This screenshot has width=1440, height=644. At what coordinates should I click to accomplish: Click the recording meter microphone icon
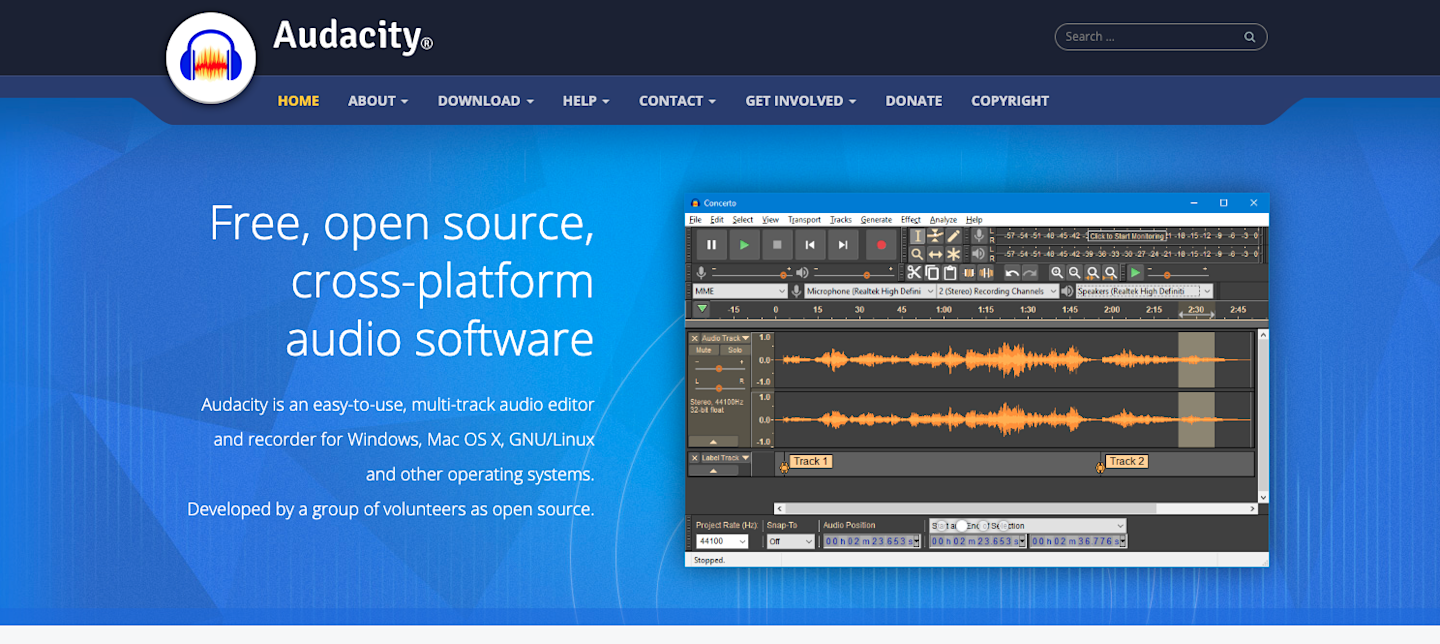(x=979, y=236)
